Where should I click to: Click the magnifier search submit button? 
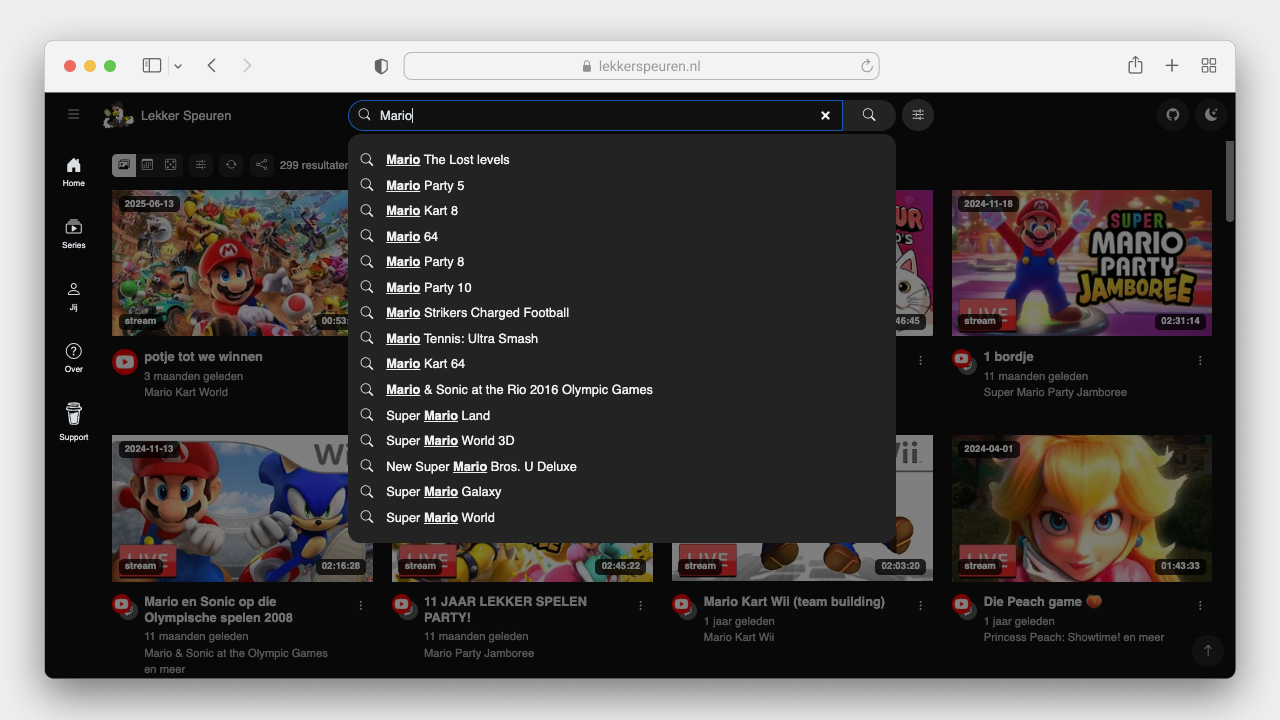point(869,115)
